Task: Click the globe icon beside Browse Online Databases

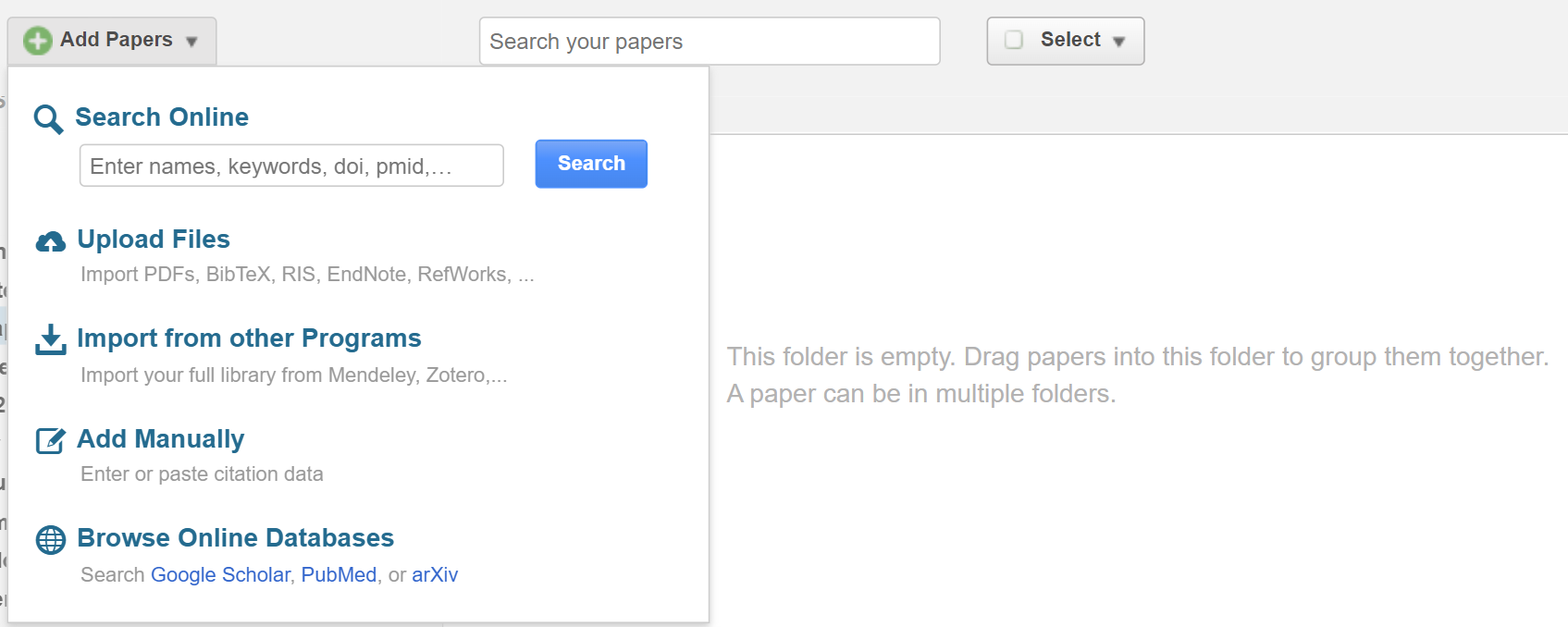Action: point(51,539)
